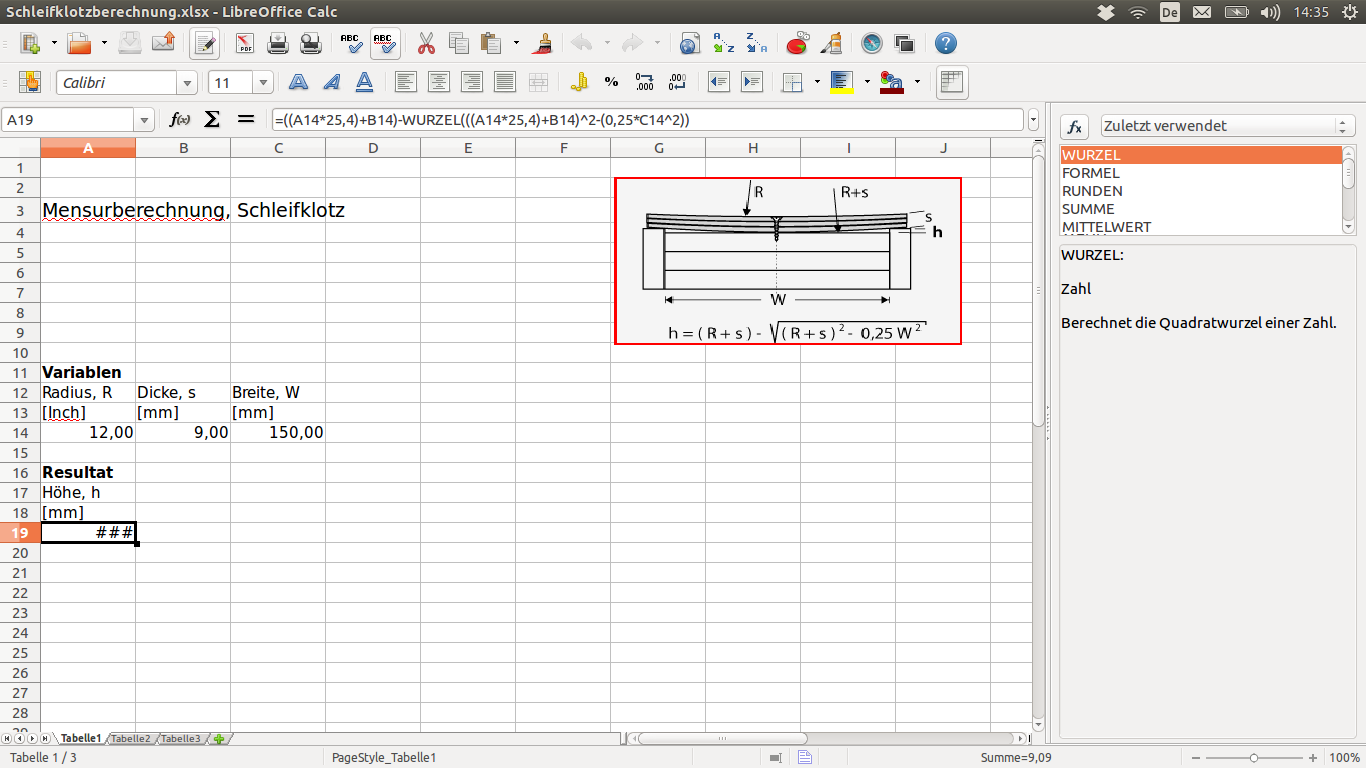Apply percent number format
The height and width of the screenshot is (768, 1366).
[x=612, y=83]
